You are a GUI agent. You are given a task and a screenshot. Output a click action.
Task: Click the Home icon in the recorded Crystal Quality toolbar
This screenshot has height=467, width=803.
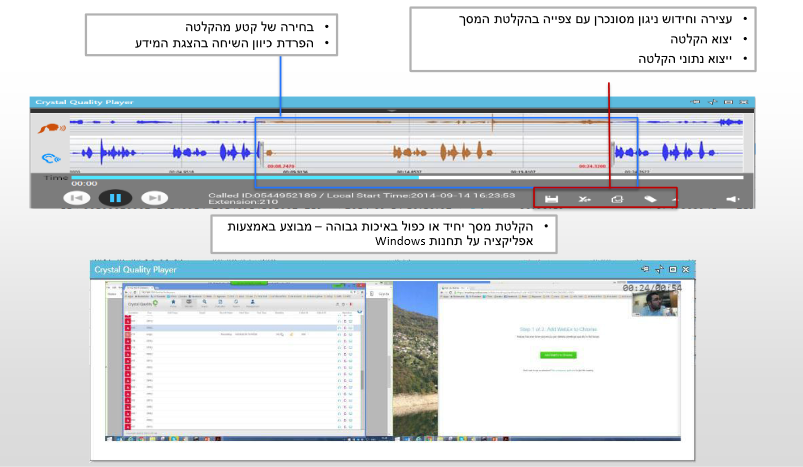(173, 303)
